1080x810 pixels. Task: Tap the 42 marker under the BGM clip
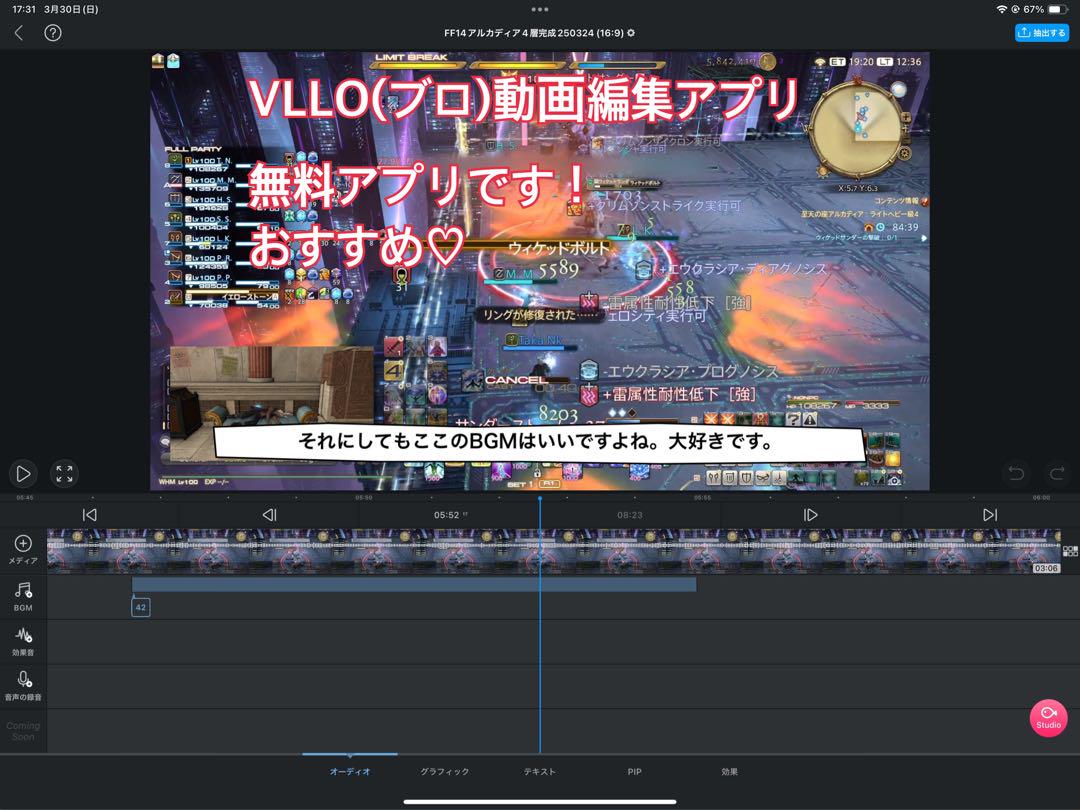coord(141,607)
